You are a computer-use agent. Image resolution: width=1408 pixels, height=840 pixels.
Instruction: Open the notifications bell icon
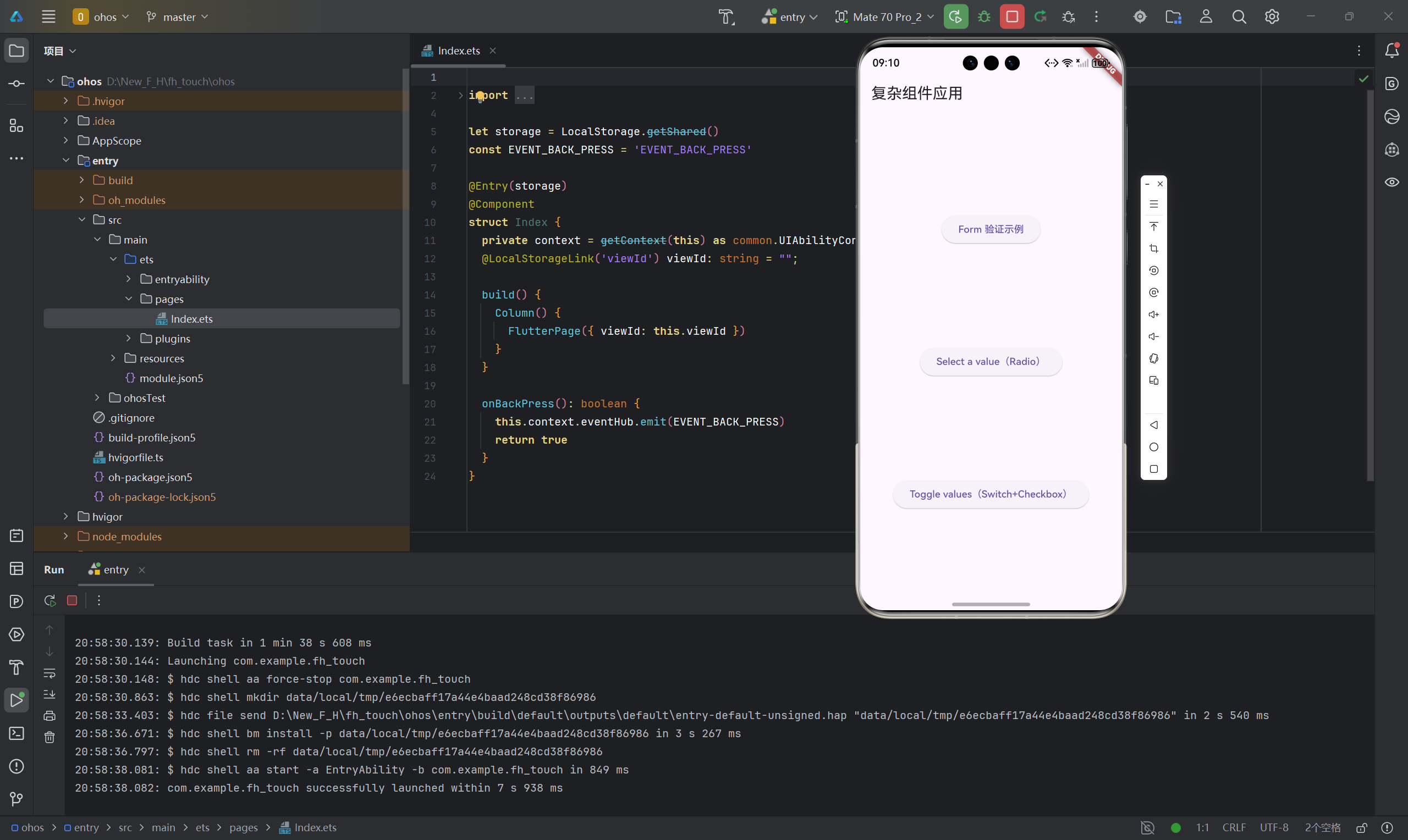click(1391, 51)
